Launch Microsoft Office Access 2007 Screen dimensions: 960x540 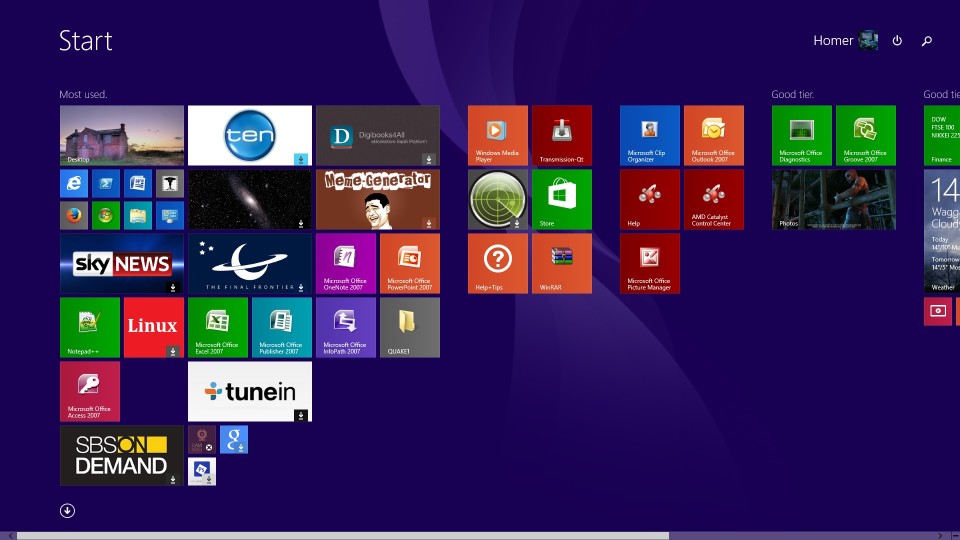coord(90,391)
